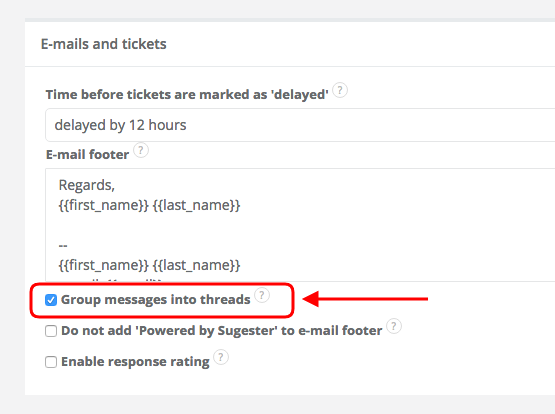Place cursor on the 'Regards,' line in footer
This screenshot has height=414, width=555.
[x=87, y=185]
